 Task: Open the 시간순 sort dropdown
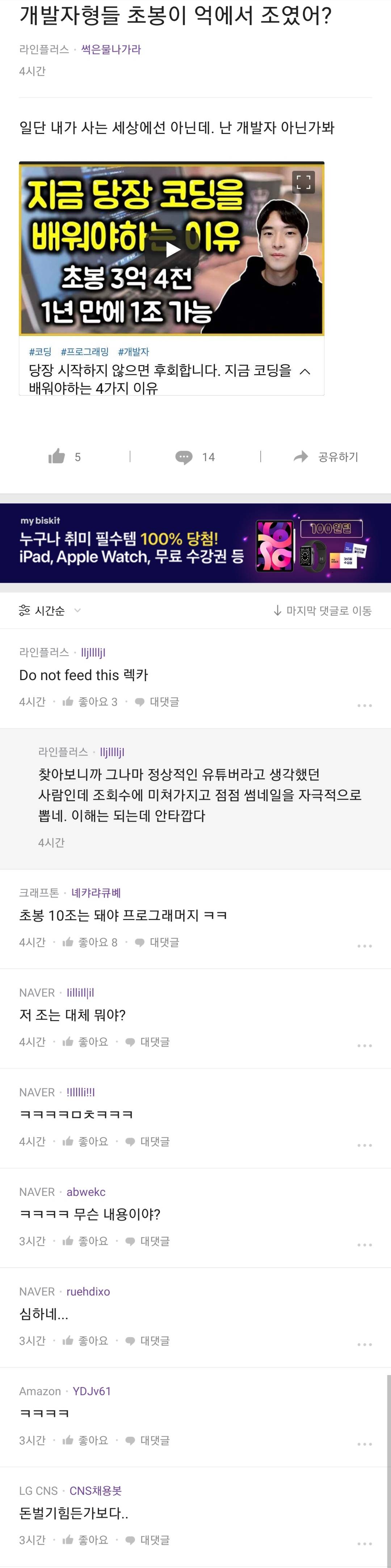[50, 611]
